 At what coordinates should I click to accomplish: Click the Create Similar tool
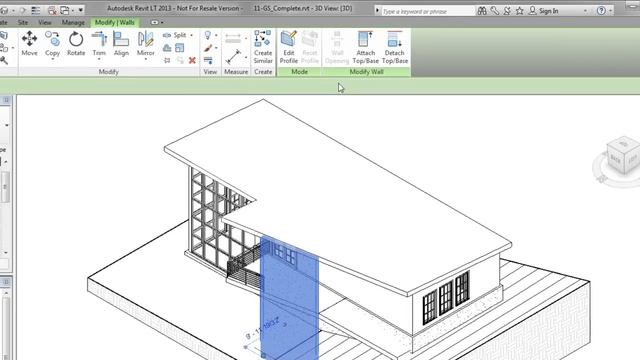point(263,47)
